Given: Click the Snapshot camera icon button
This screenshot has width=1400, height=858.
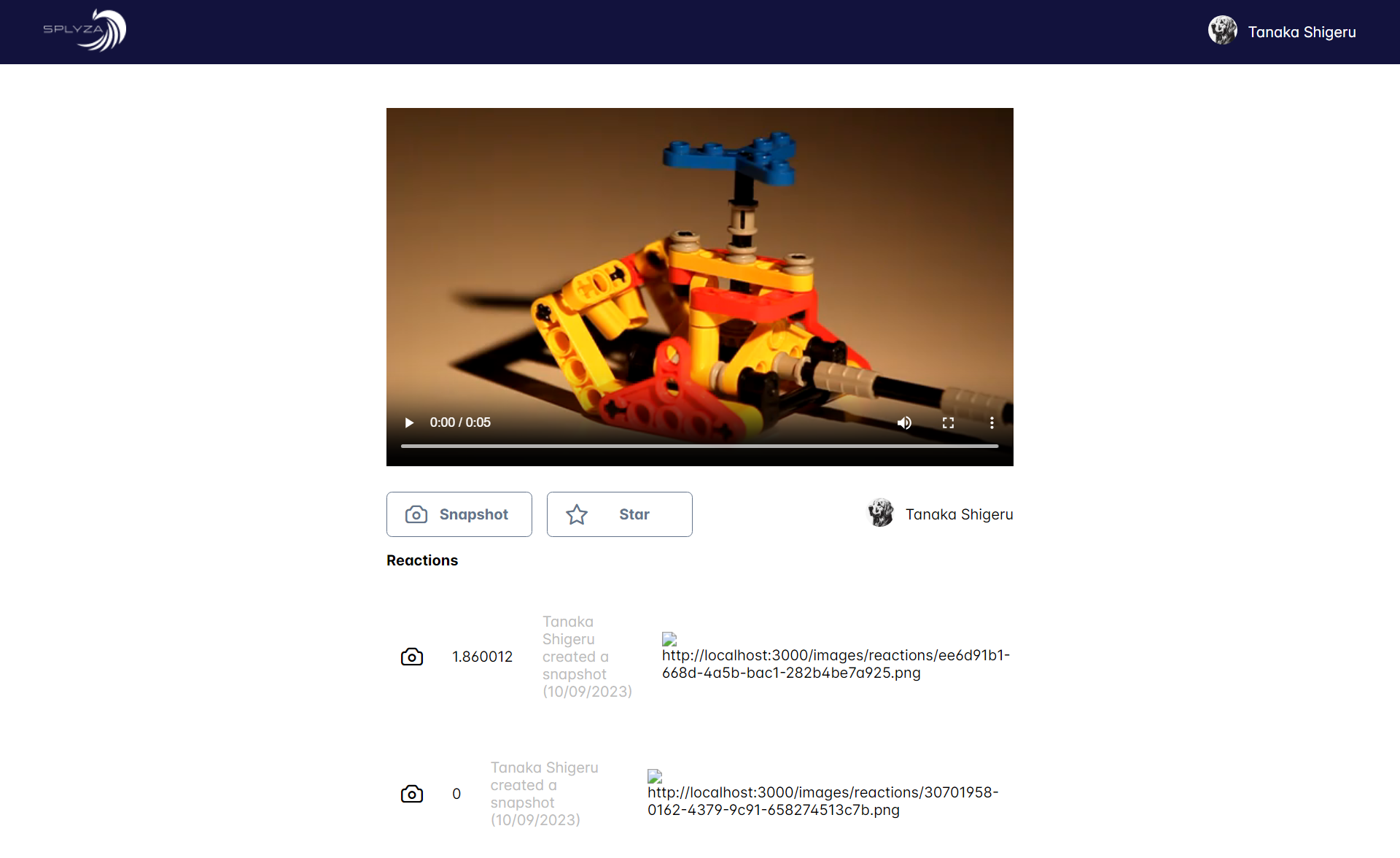Looking at the screenshot, I should tap(416, 514).
